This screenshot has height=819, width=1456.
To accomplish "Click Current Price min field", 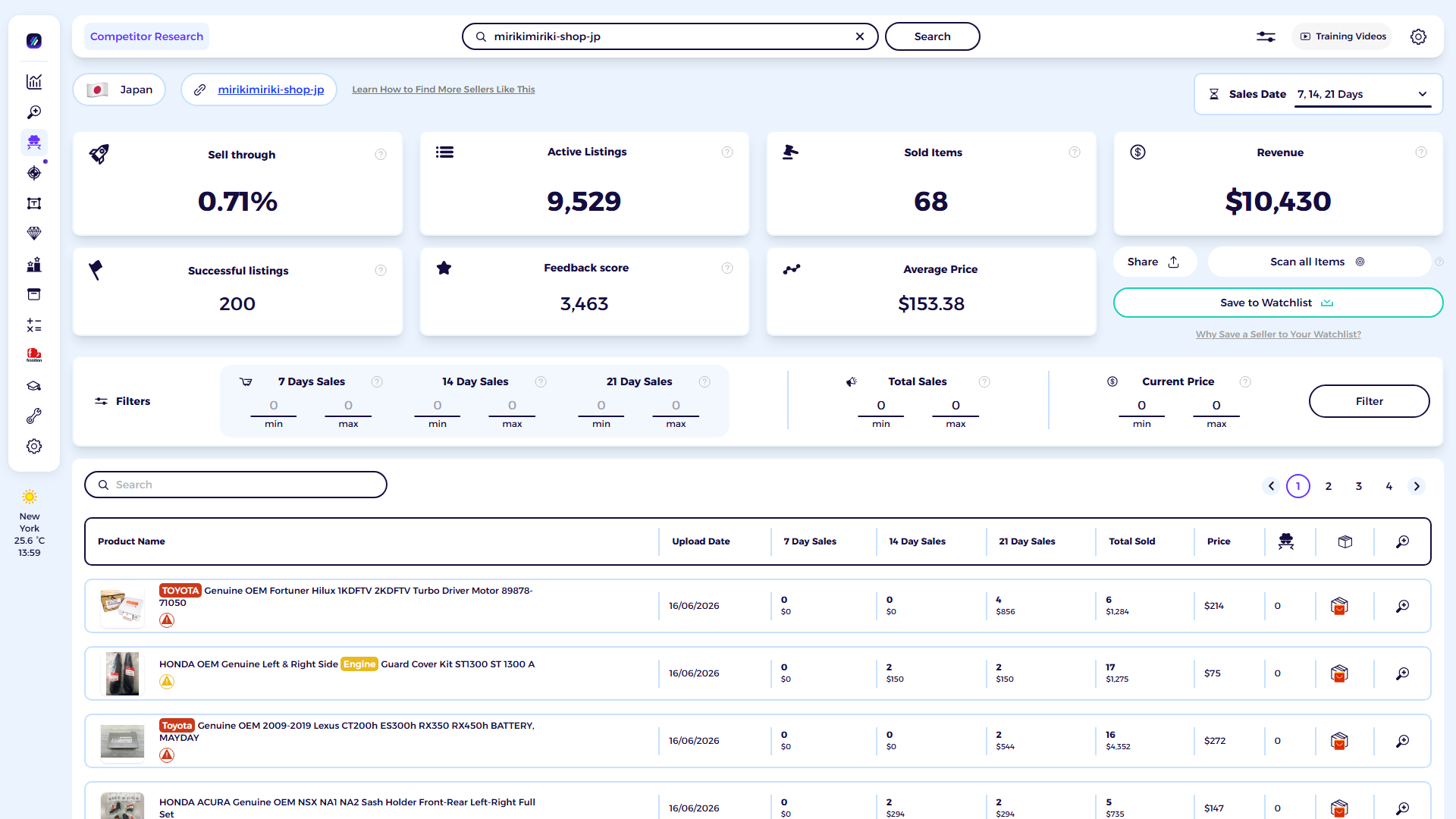I will [1142, 406].
